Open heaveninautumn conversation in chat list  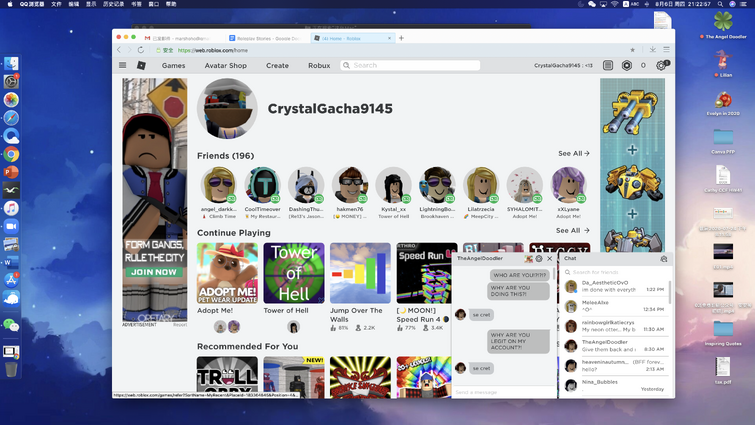tap(616, 365)
